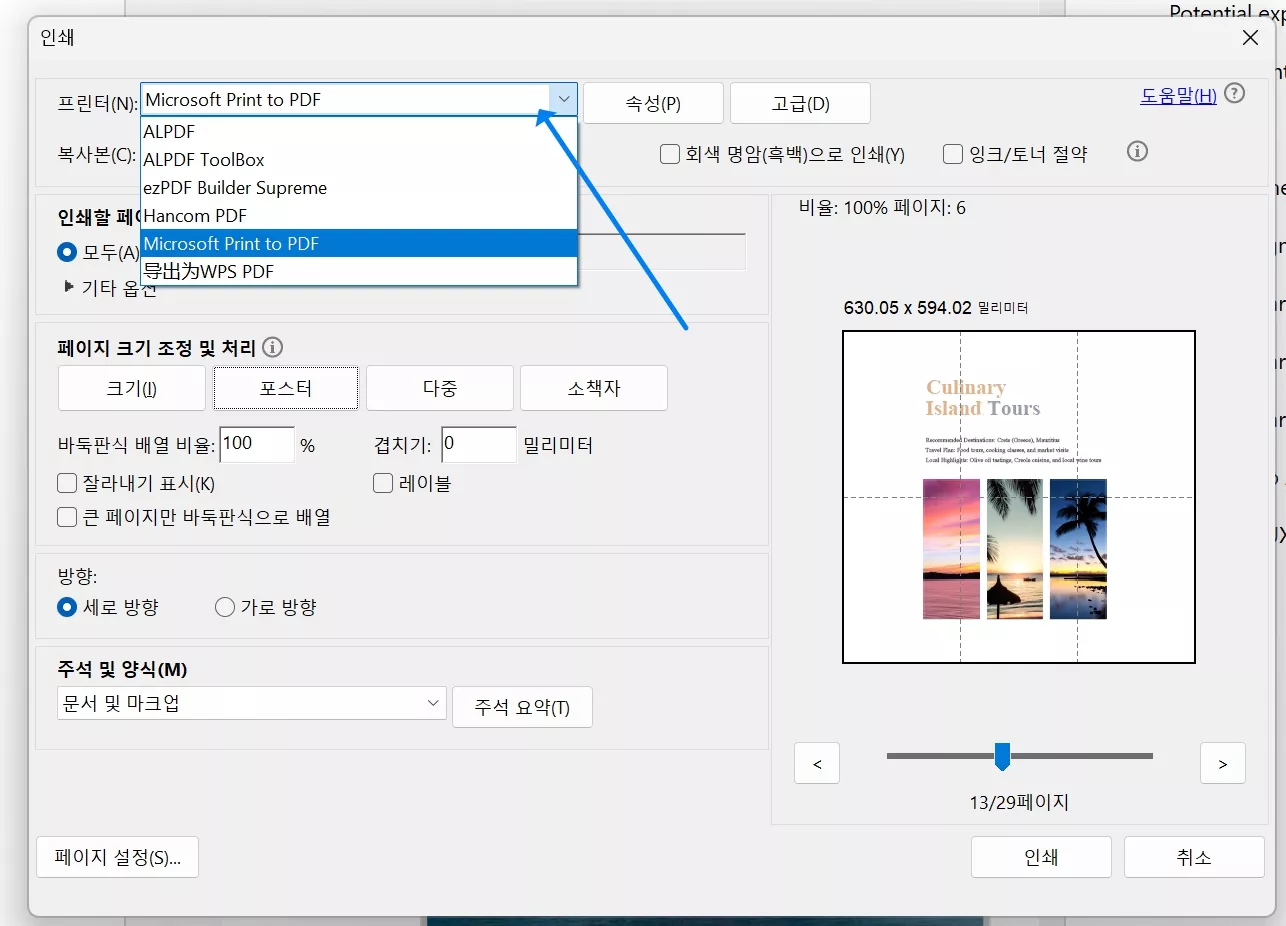Click the info icon beside 잉크/토너 절약
Image resolution: width=1286 pixels, height=926 pixels.
point(1137,151)
